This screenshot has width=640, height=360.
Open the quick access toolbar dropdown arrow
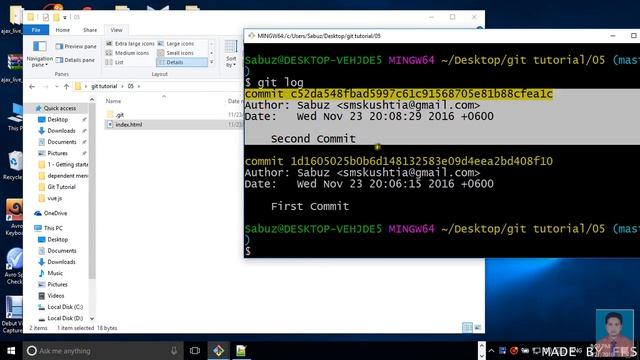(64, 18)
